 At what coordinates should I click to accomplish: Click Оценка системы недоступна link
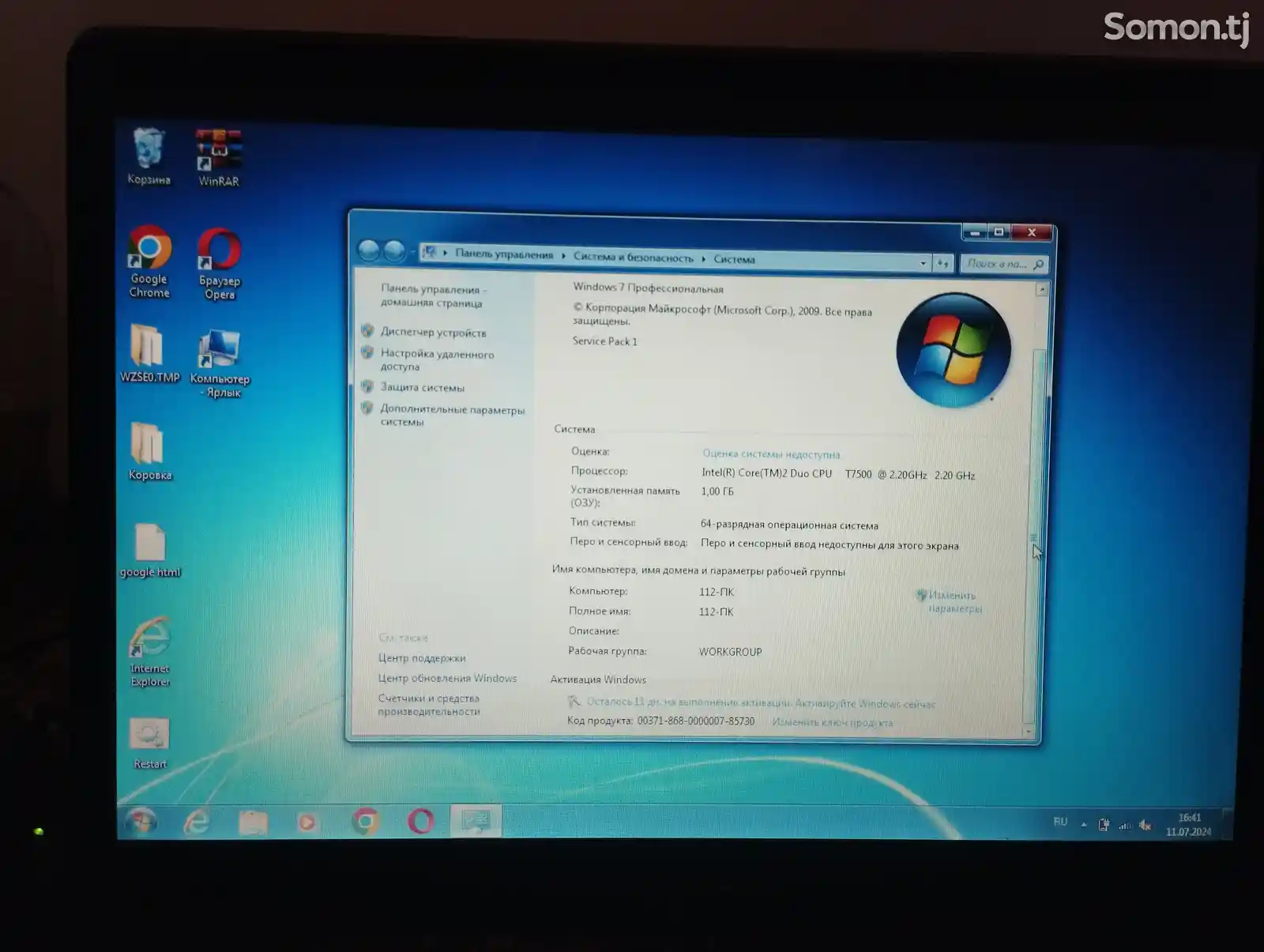(771, 454)
